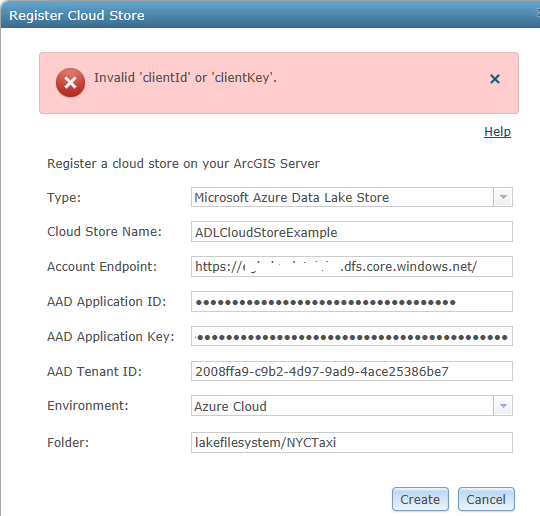Click the AAD Tenant ID field
This screenshot has height=516, width=540.
click(x=352, y=371)
